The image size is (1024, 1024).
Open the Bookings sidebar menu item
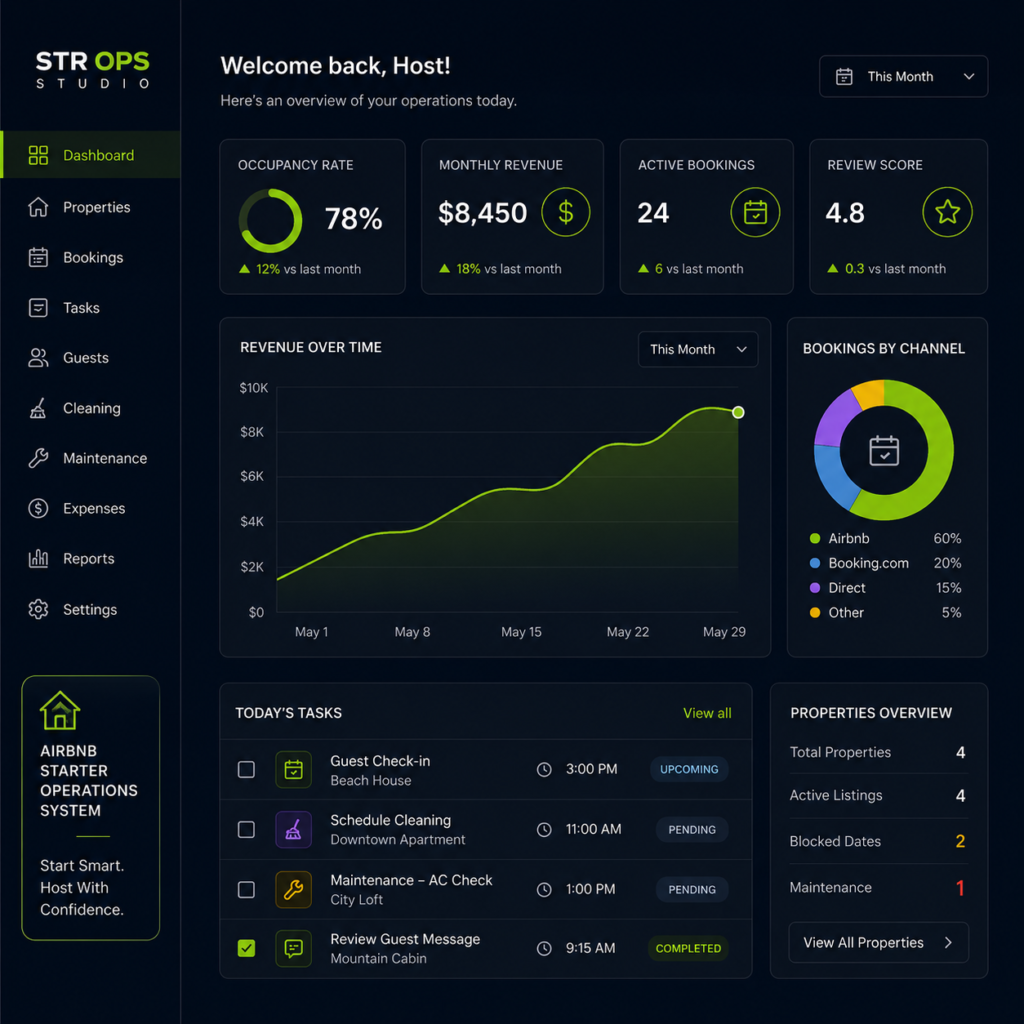click(x=91, y=257)
